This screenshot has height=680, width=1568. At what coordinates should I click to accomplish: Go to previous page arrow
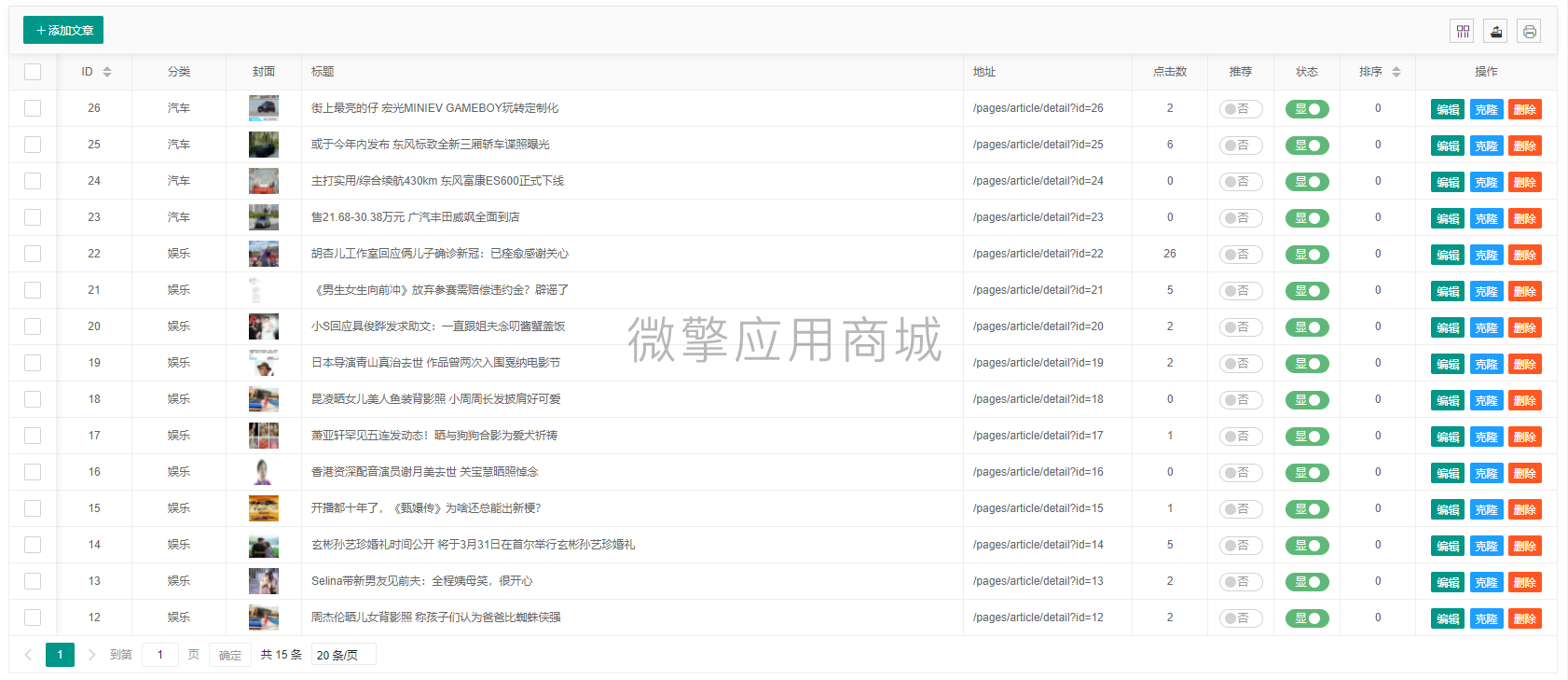click(28, 655)
